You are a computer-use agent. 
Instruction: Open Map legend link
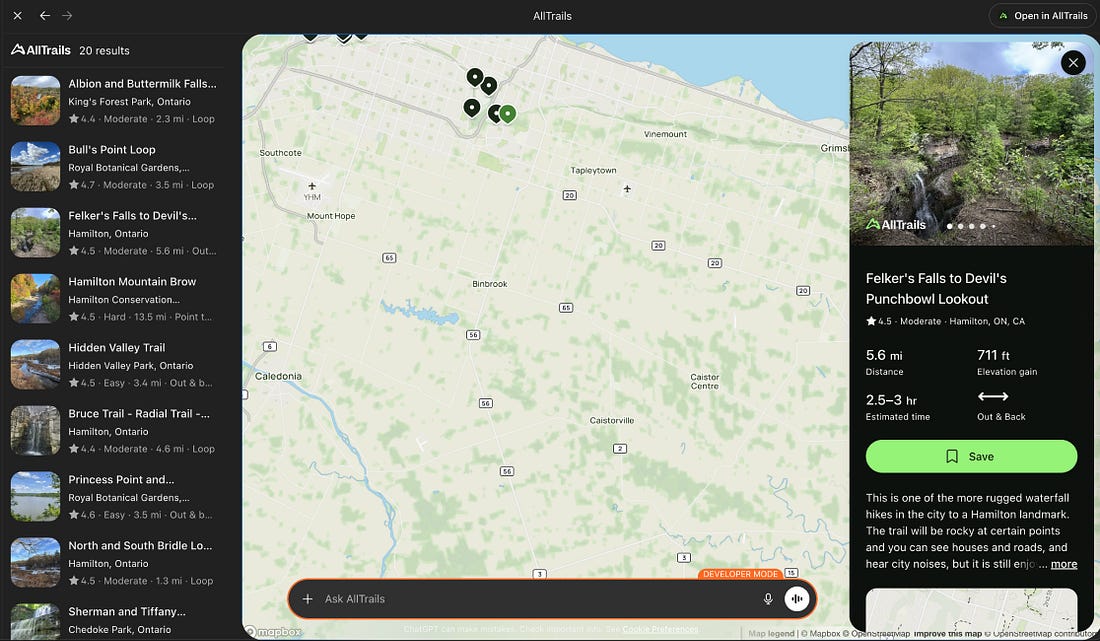click(x=771, y=633)
